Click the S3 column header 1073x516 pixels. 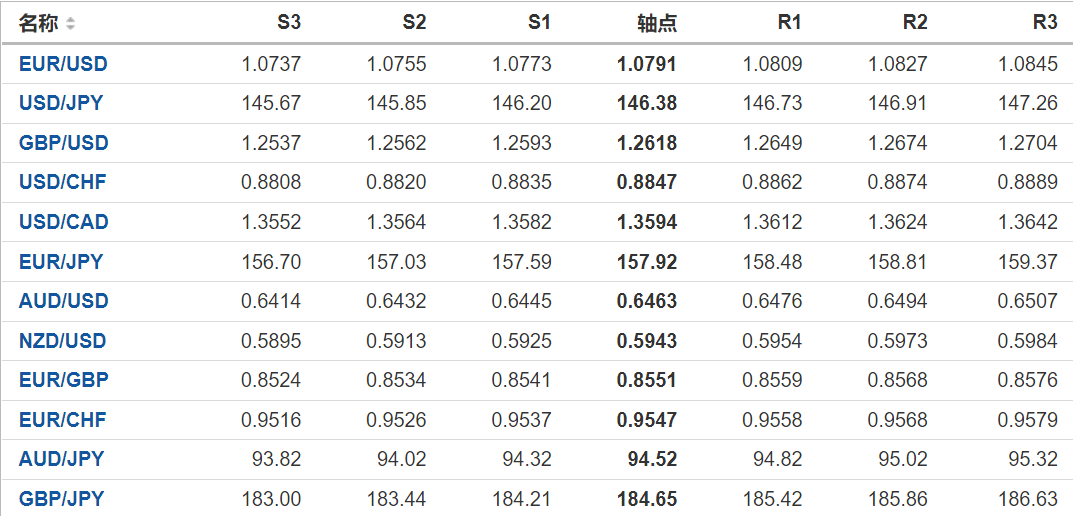pos(289,23)
